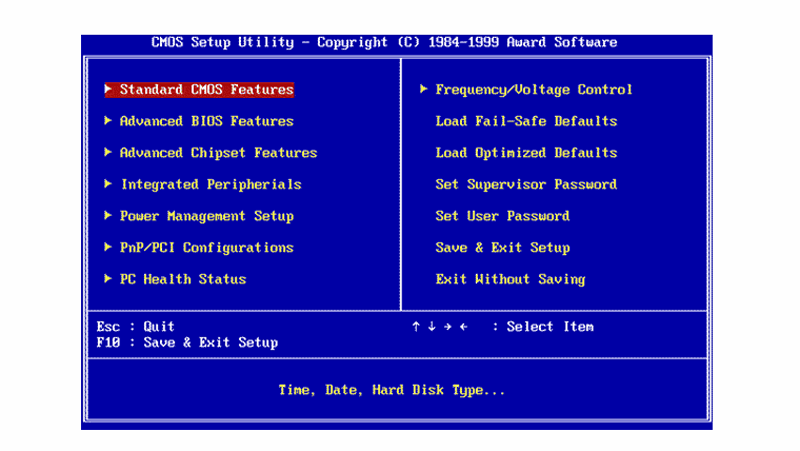
Task: Choose Exit Without Saving
Action: coord(510,280)
